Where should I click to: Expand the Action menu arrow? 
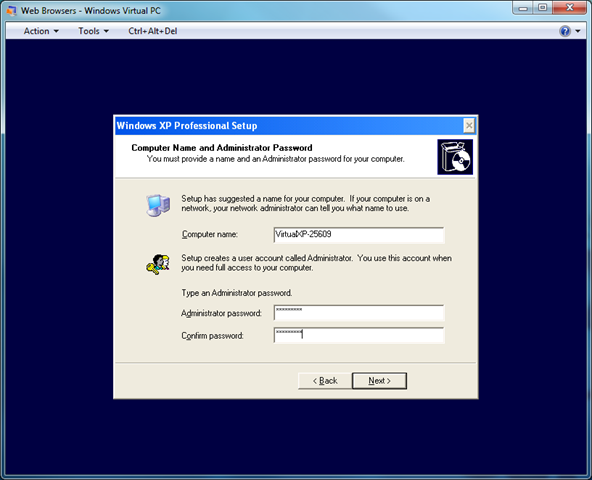[x=56, y=31]
